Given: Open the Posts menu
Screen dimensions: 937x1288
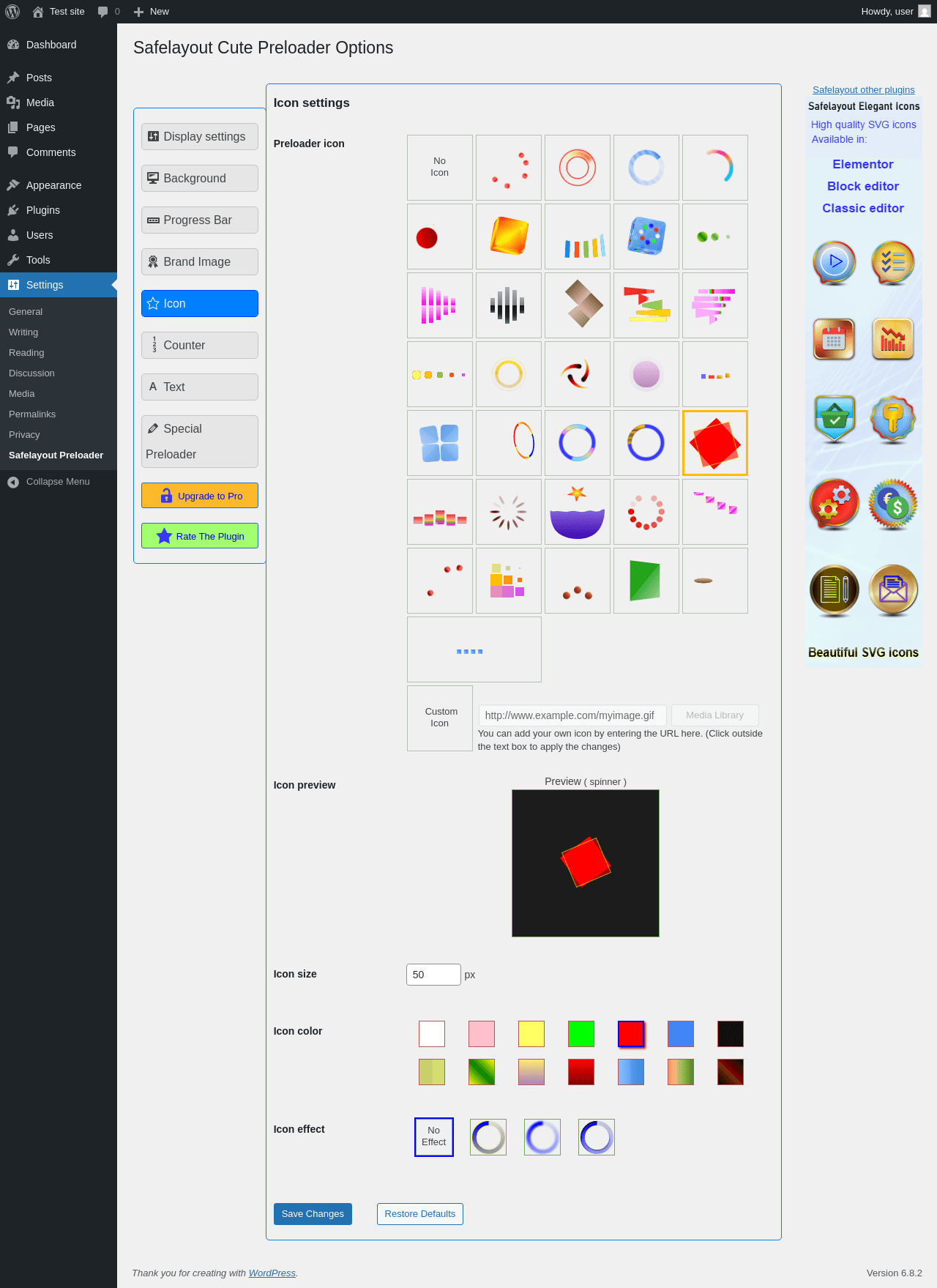Looking at the screenshot, I should (x=59, y=78).
